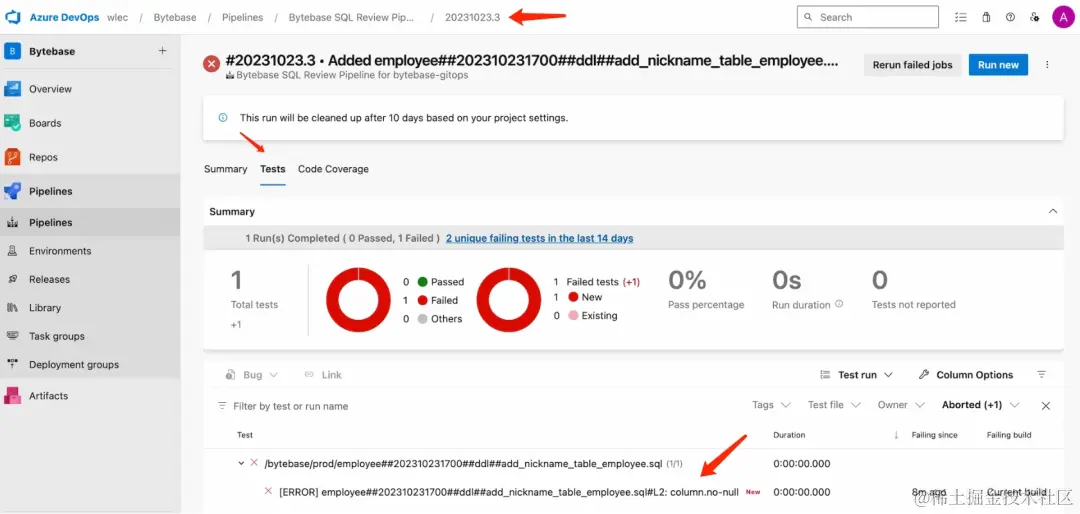
Task: Open the Aborted (+1) outcome filter dropdown
Action: click(x=981, y=405)
